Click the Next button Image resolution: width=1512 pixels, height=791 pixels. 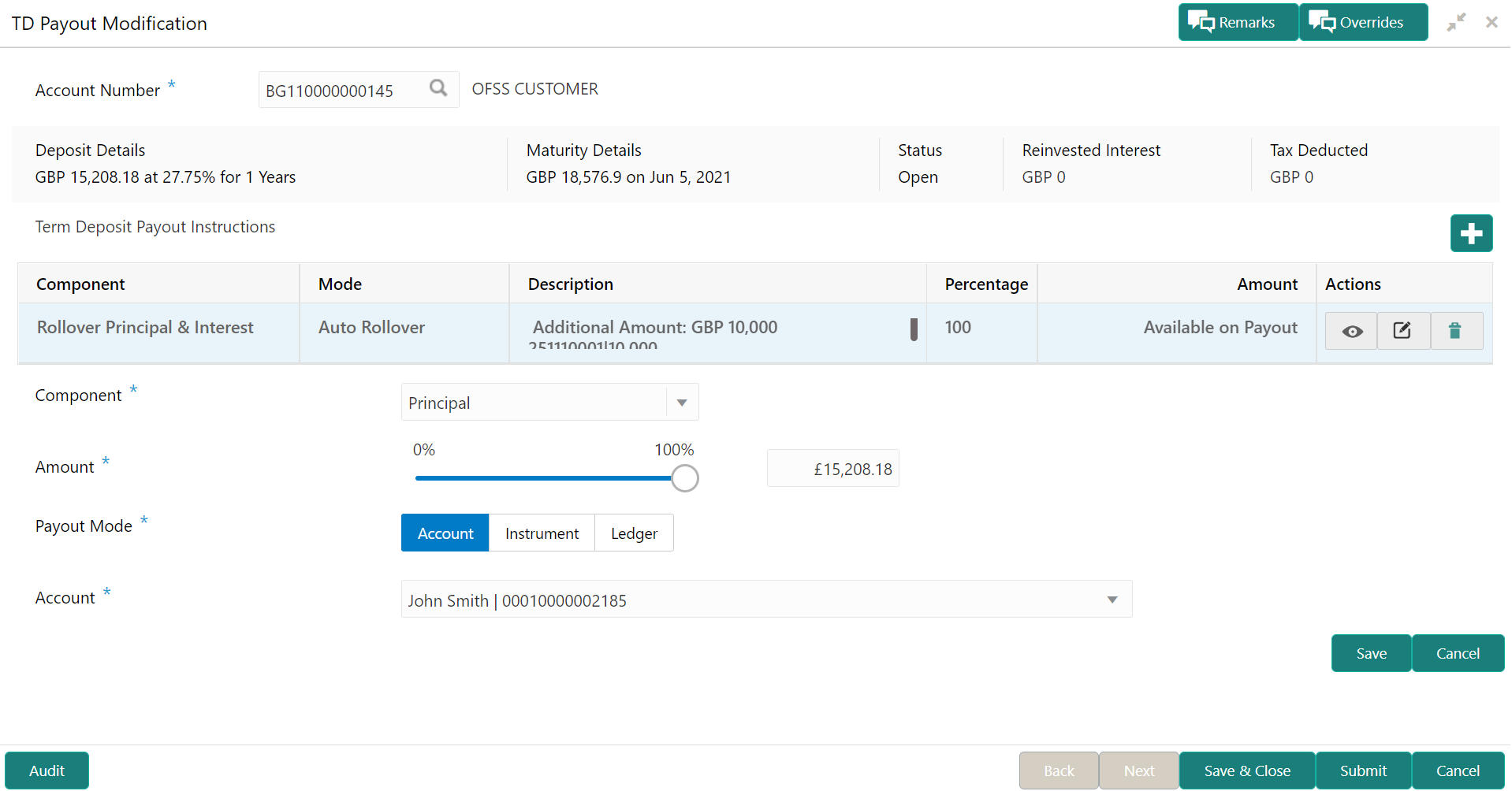point(1139,771)
